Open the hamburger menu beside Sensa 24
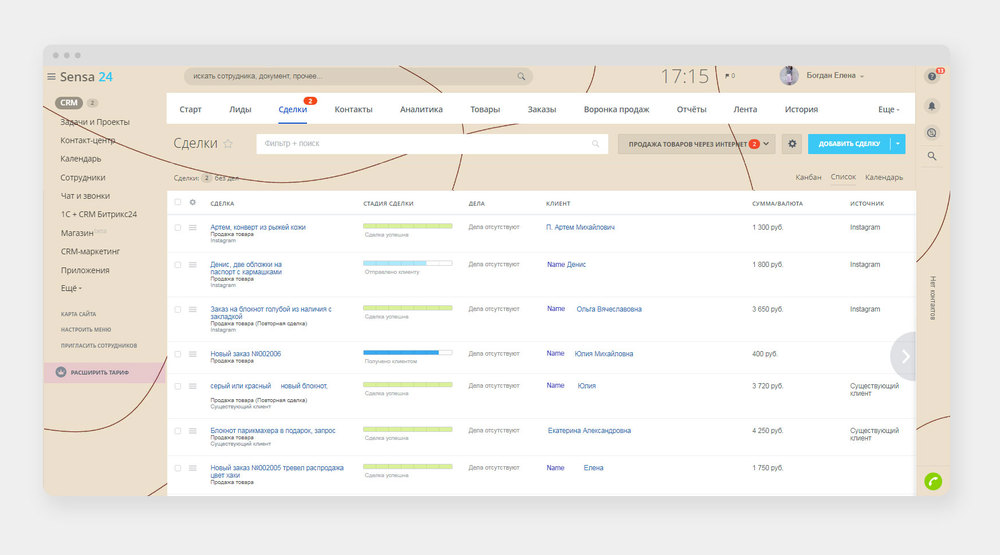Image resolution: width=1000 pixels, height=555 pixels. [x=51, y=77]
